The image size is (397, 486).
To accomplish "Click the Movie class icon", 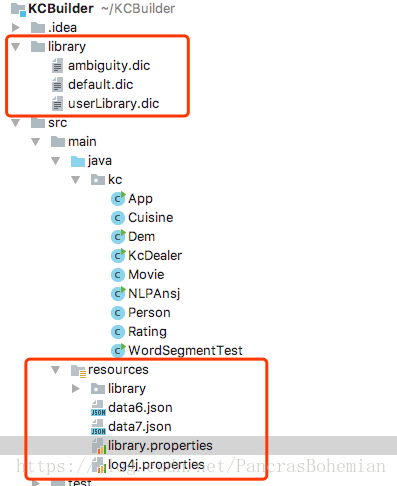I will point(117,275).
